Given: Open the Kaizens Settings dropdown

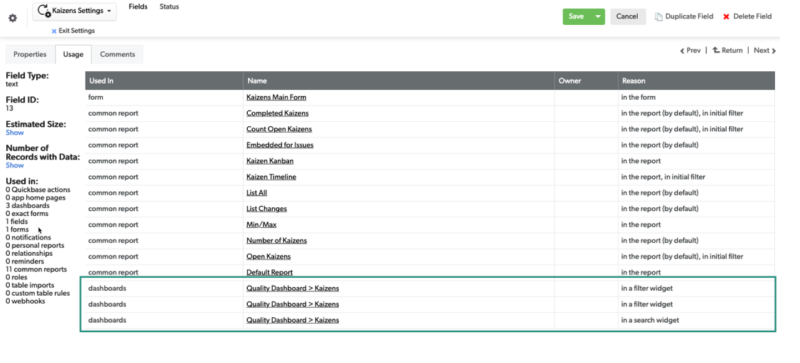Looking at the screenshot, I should click(x=74, y=11).
